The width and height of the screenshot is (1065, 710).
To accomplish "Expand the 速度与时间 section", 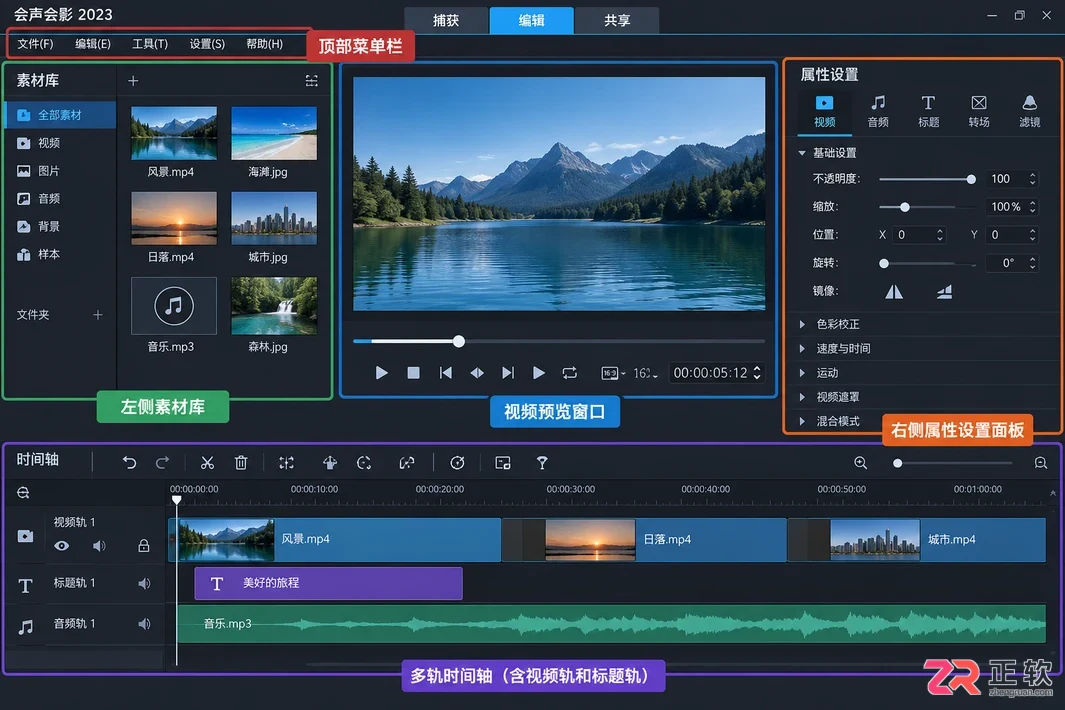I will click(802, 349).
